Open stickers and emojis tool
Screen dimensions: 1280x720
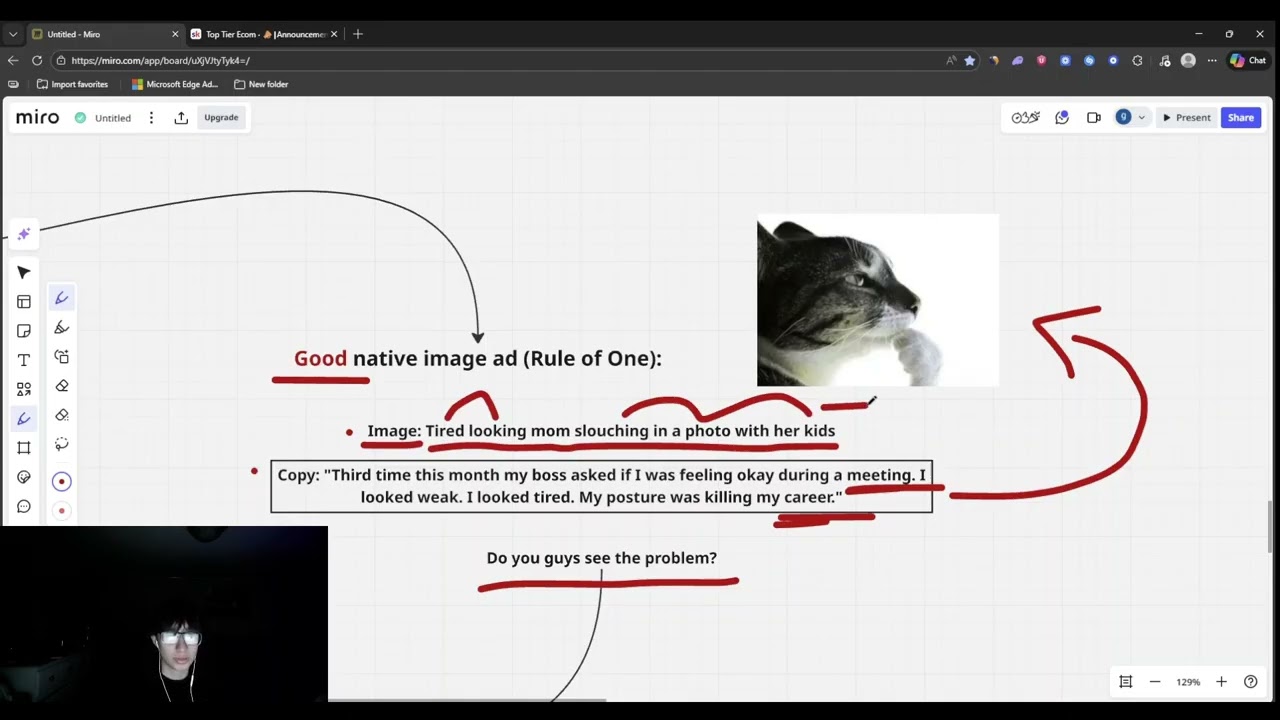coord(24,477)
